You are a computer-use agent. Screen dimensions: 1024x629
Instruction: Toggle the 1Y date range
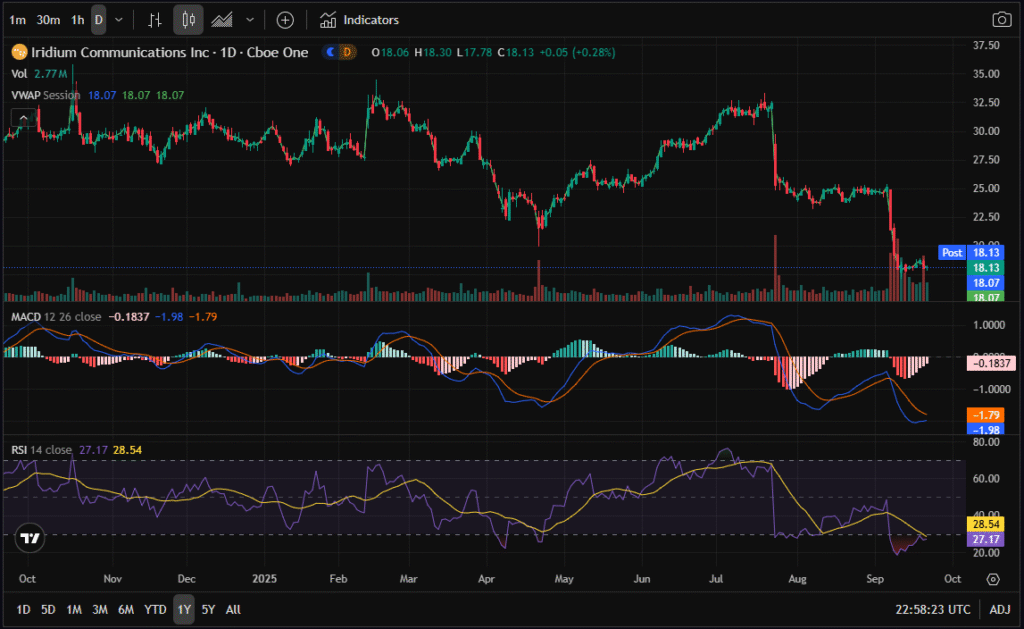pyautogui.click(x=183, y=609)
